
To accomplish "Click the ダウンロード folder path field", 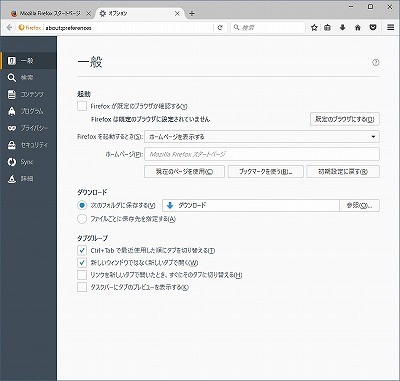I will click(251, 205).
